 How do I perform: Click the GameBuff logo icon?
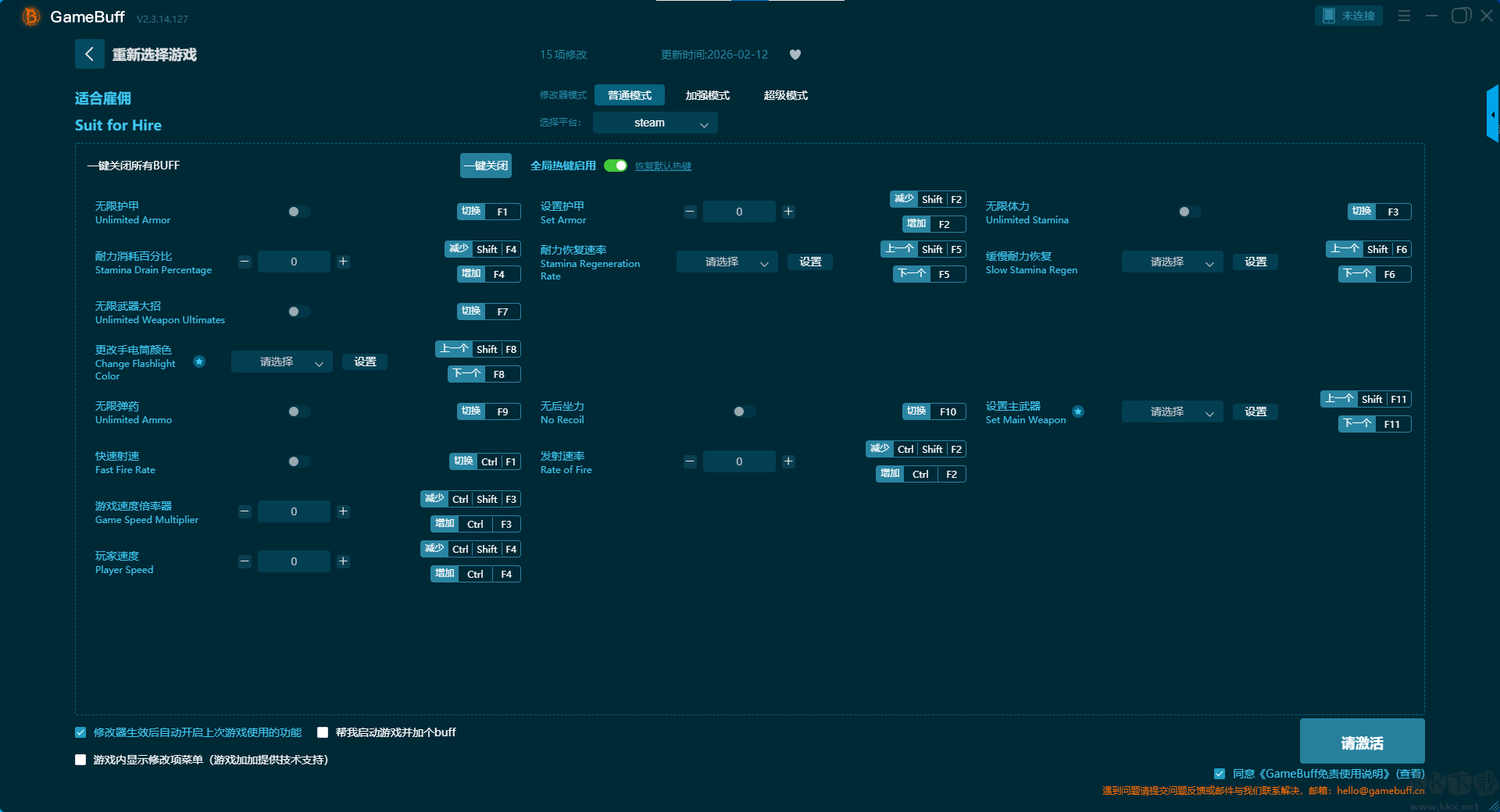click(x=30, y=16)
